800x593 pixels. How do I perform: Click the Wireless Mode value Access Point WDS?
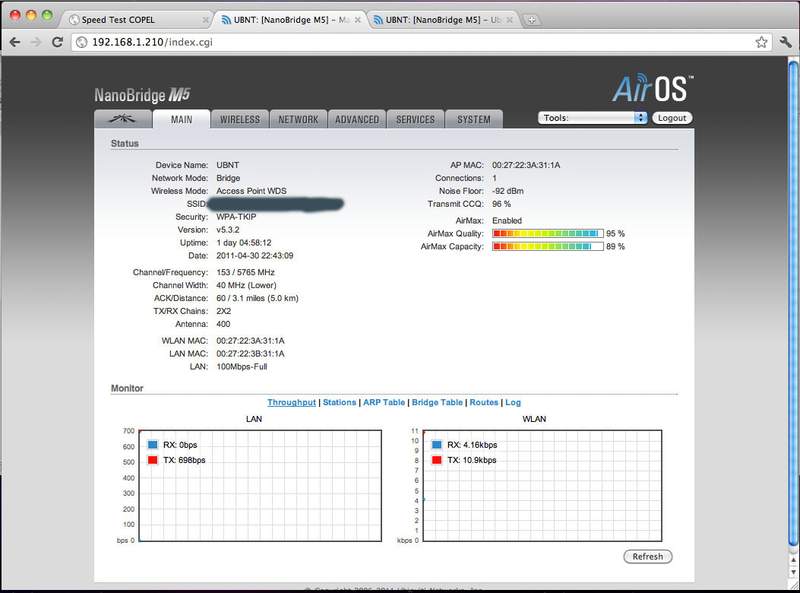(252, 191)
